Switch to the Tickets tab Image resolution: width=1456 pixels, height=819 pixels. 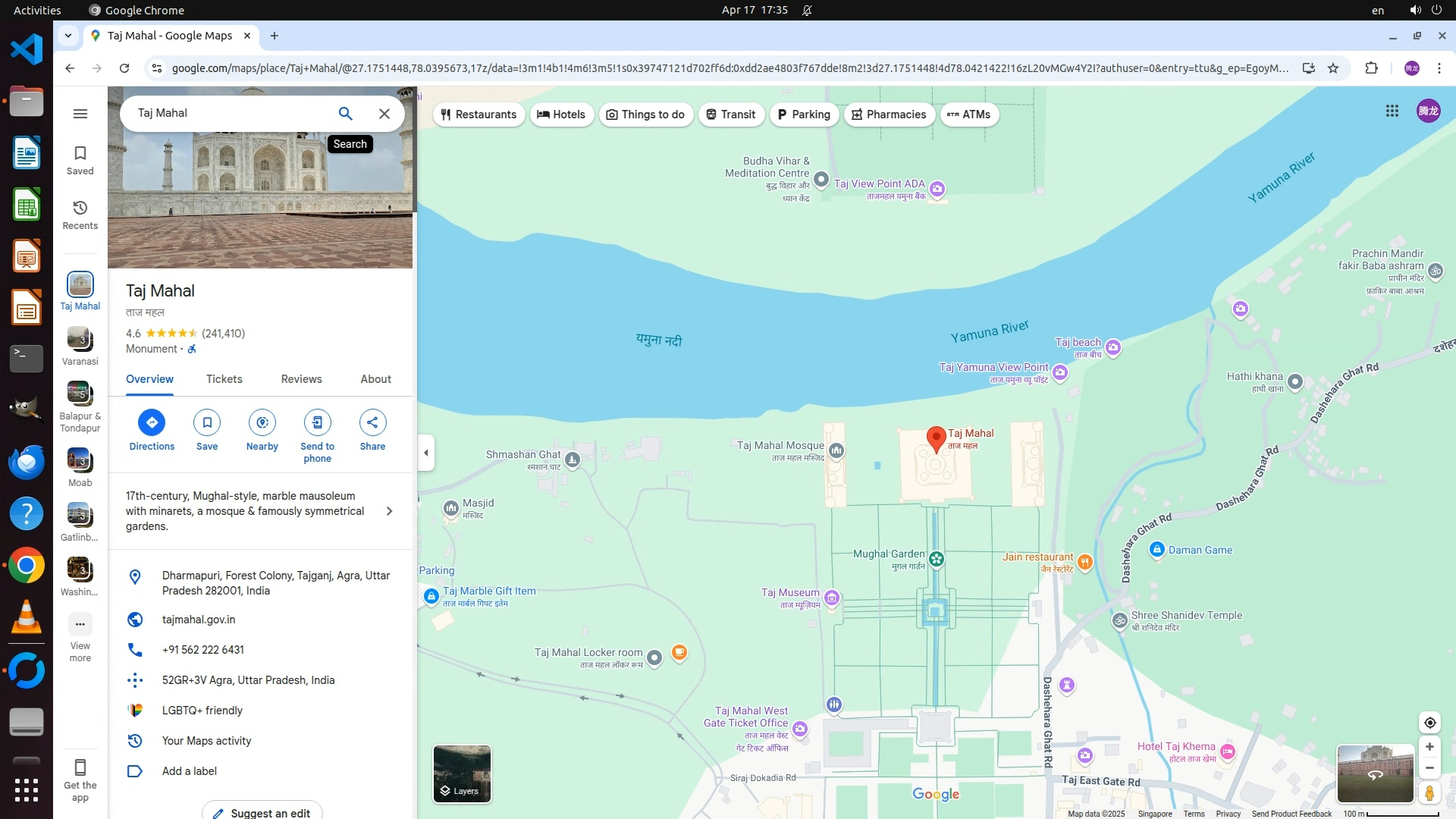tap(224, 379)
